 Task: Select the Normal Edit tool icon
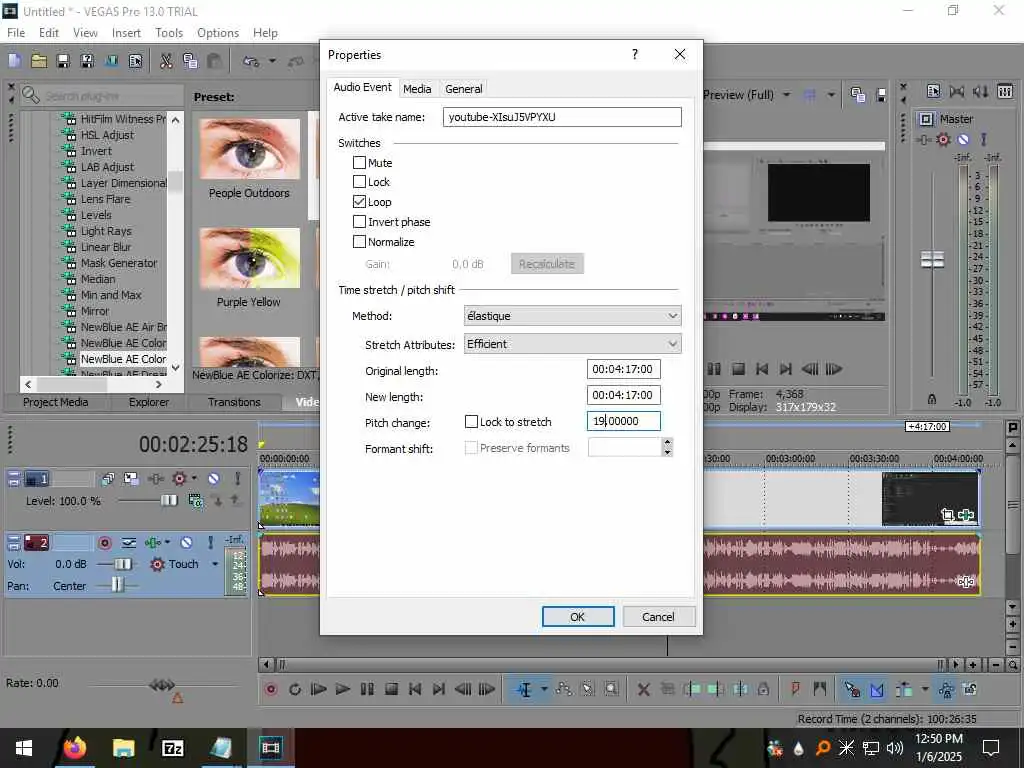coord(524,689)
